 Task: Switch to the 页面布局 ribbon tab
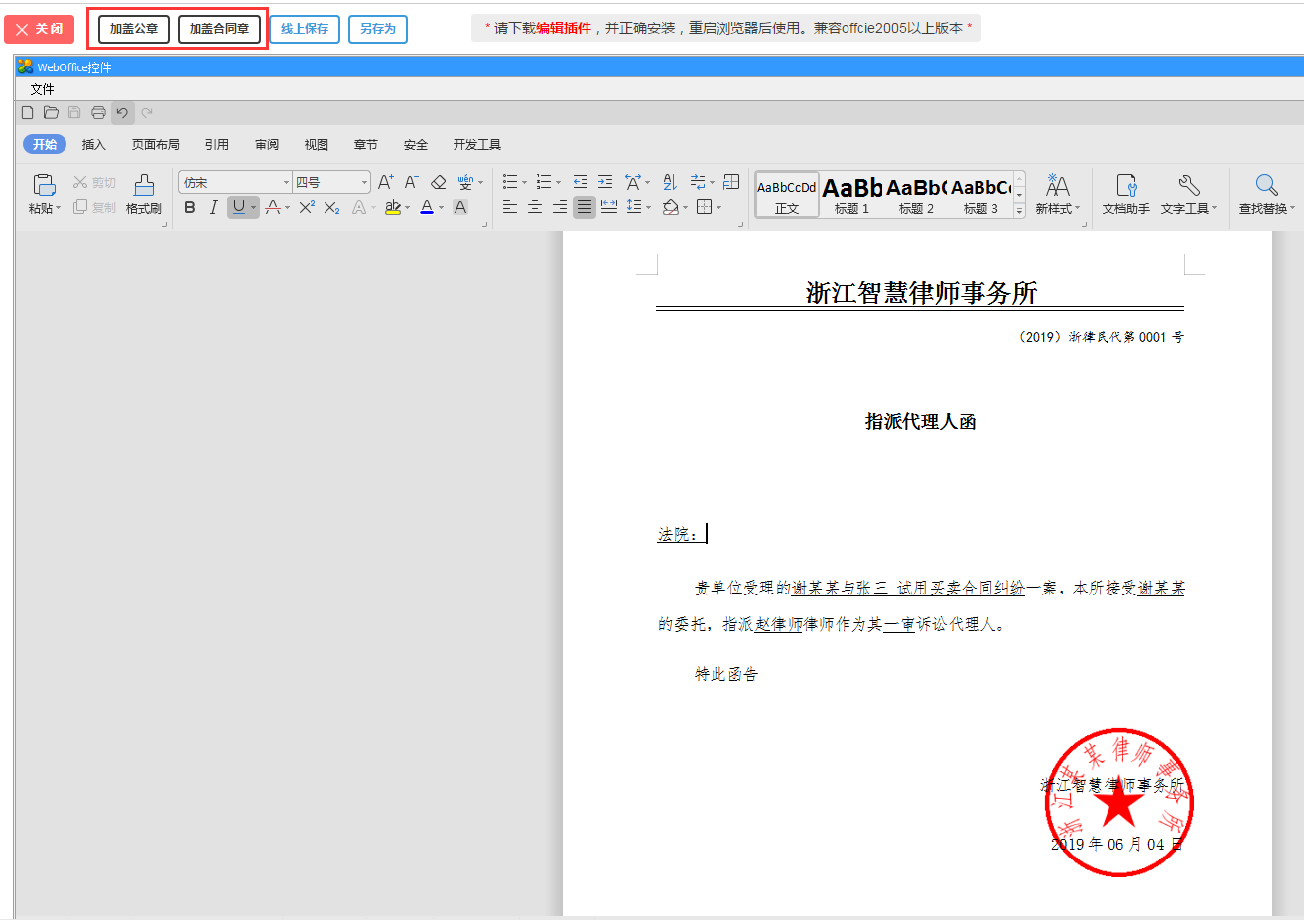tap(156, 145)
